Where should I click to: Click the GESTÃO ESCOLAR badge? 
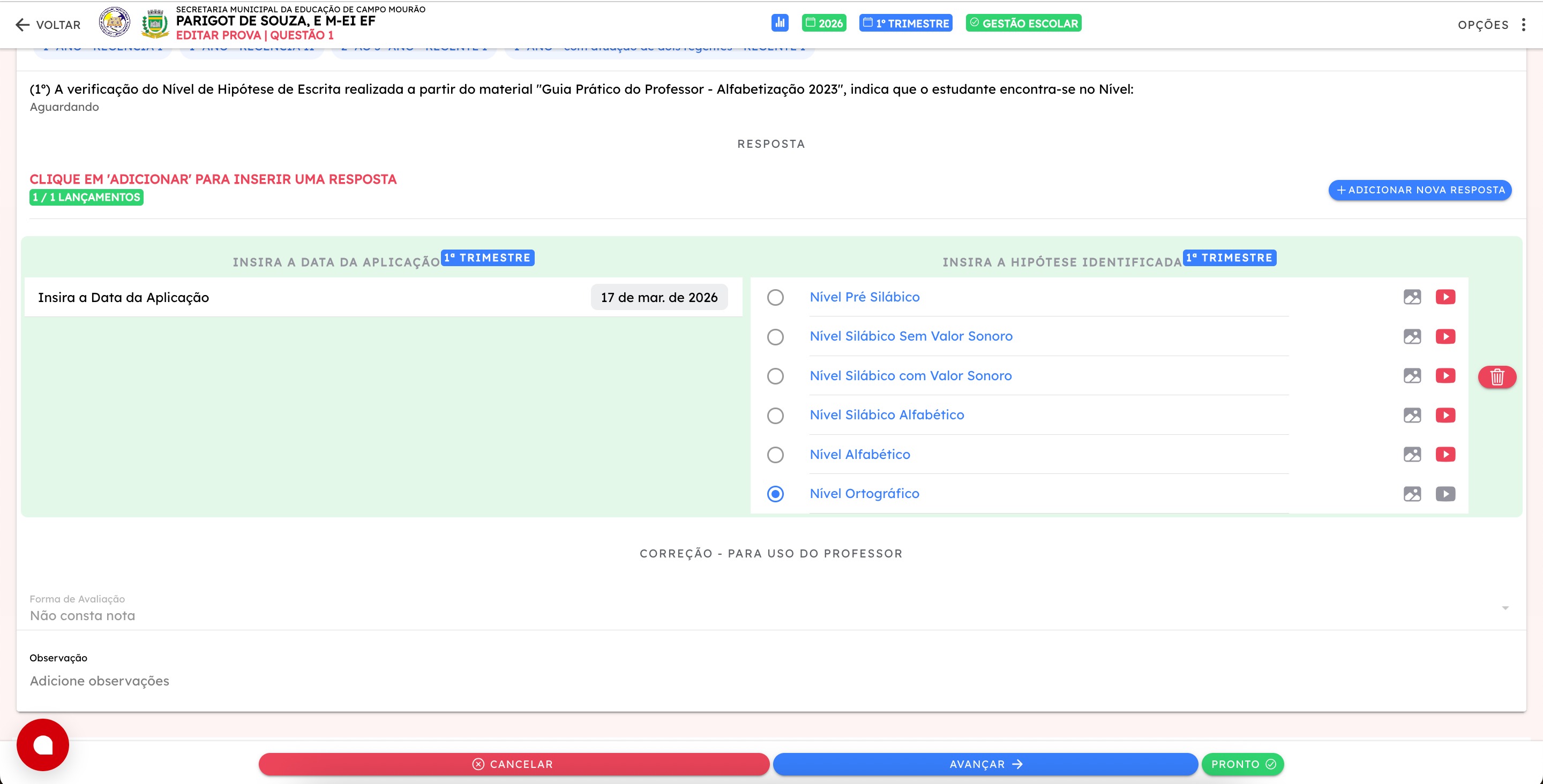[1023, 22]
